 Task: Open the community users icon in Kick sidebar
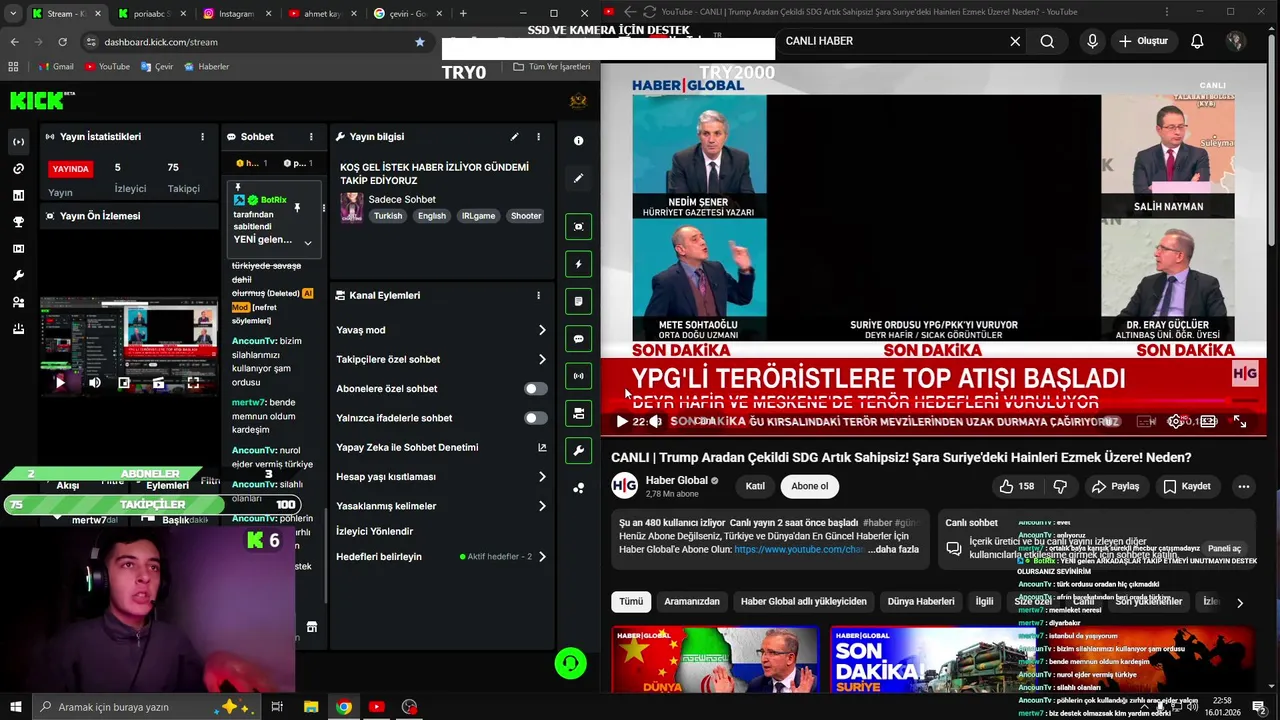[x=18, y=302]
